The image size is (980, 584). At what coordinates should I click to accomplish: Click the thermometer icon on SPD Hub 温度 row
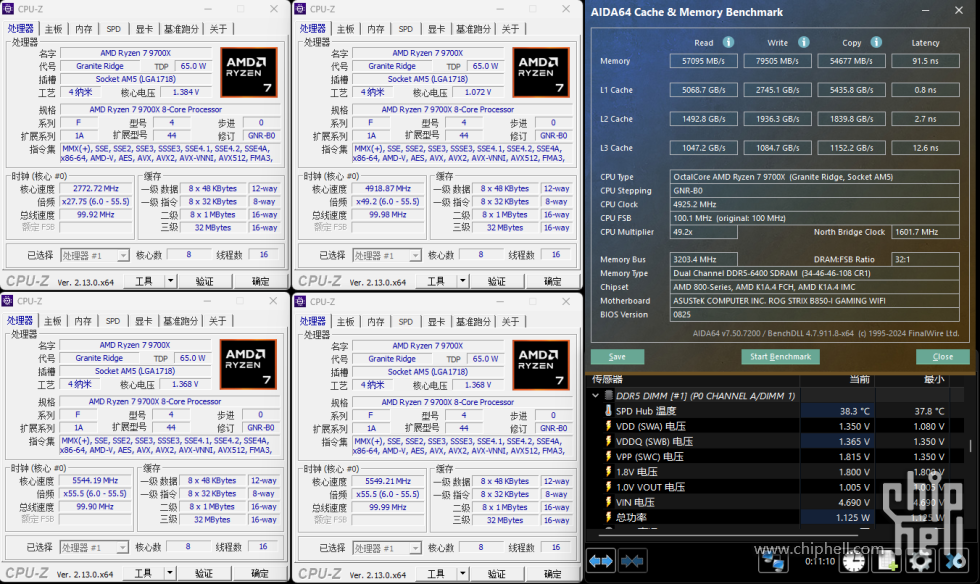608,410
